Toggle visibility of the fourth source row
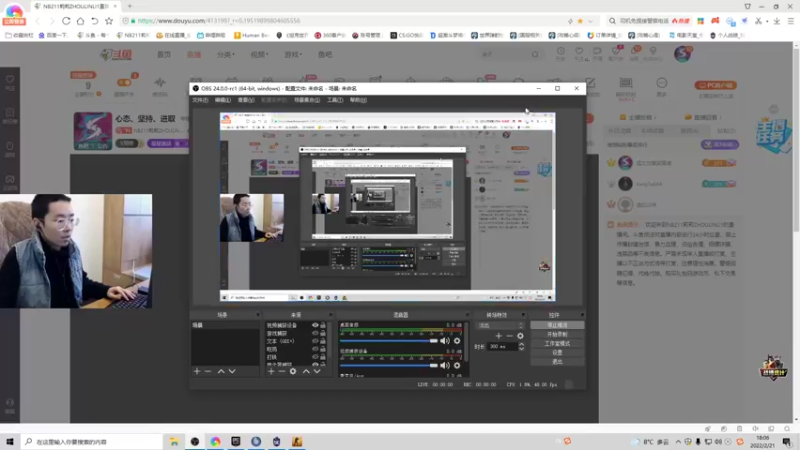The width and height of the screenshot is (800, 450). 315,349
